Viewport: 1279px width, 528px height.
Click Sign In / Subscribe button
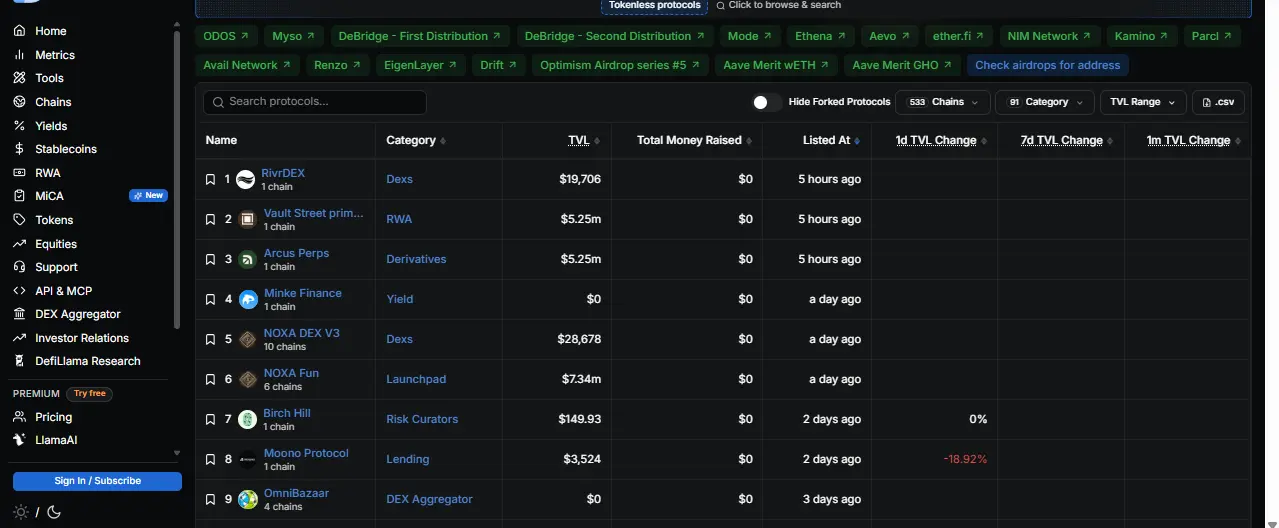point(97,481)
